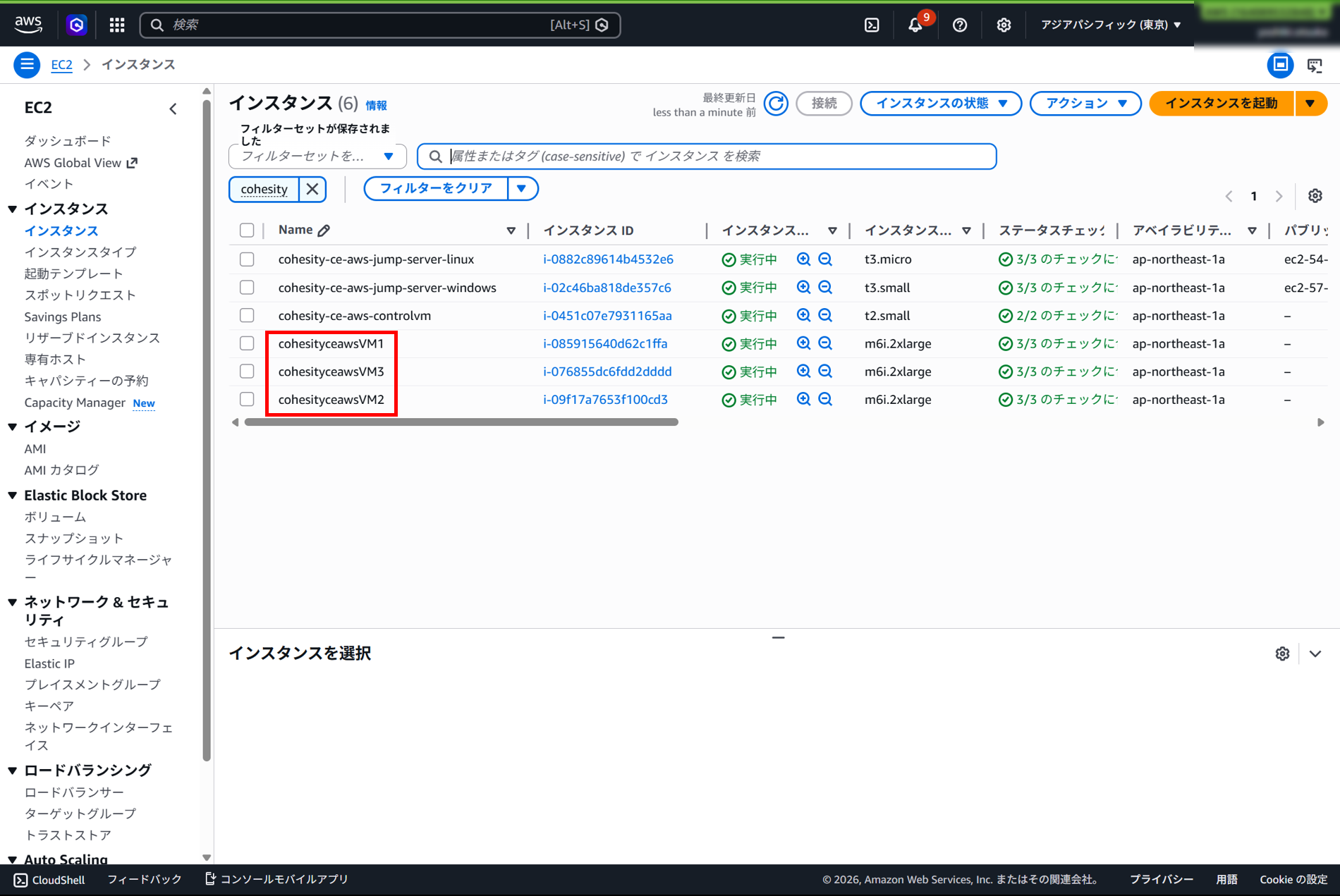Open Instance Types in sidebar
1340x896 pixels.
pyautogui.click(x=80, y=252)
